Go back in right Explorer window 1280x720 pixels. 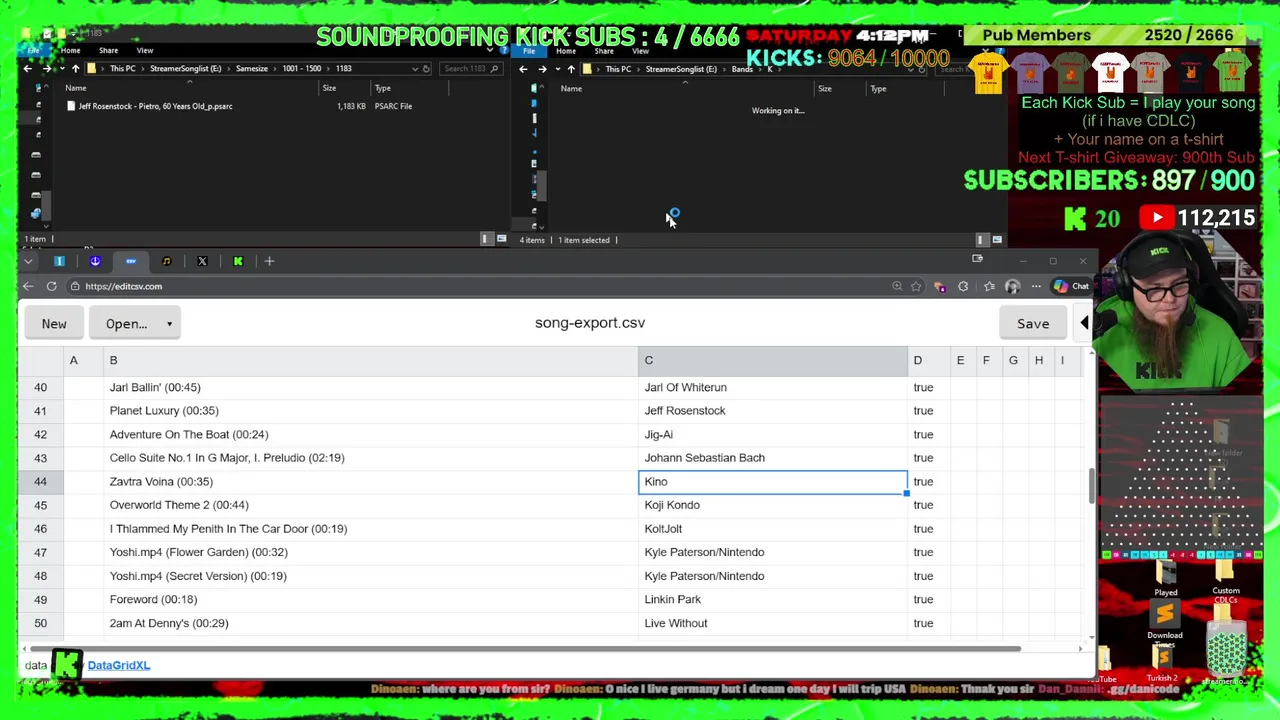coord(523,69)
